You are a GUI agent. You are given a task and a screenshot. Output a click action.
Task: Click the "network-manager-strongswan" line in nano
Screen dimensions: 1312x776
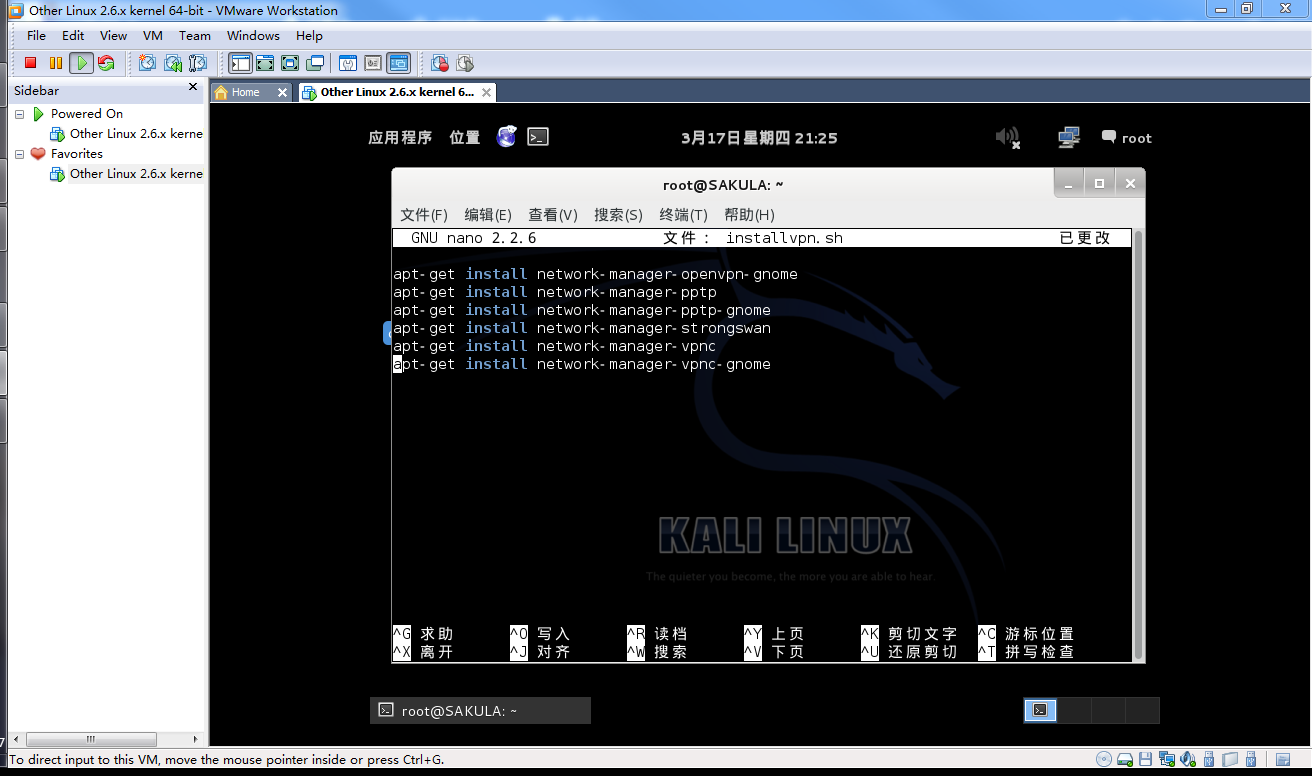[582, 328]
